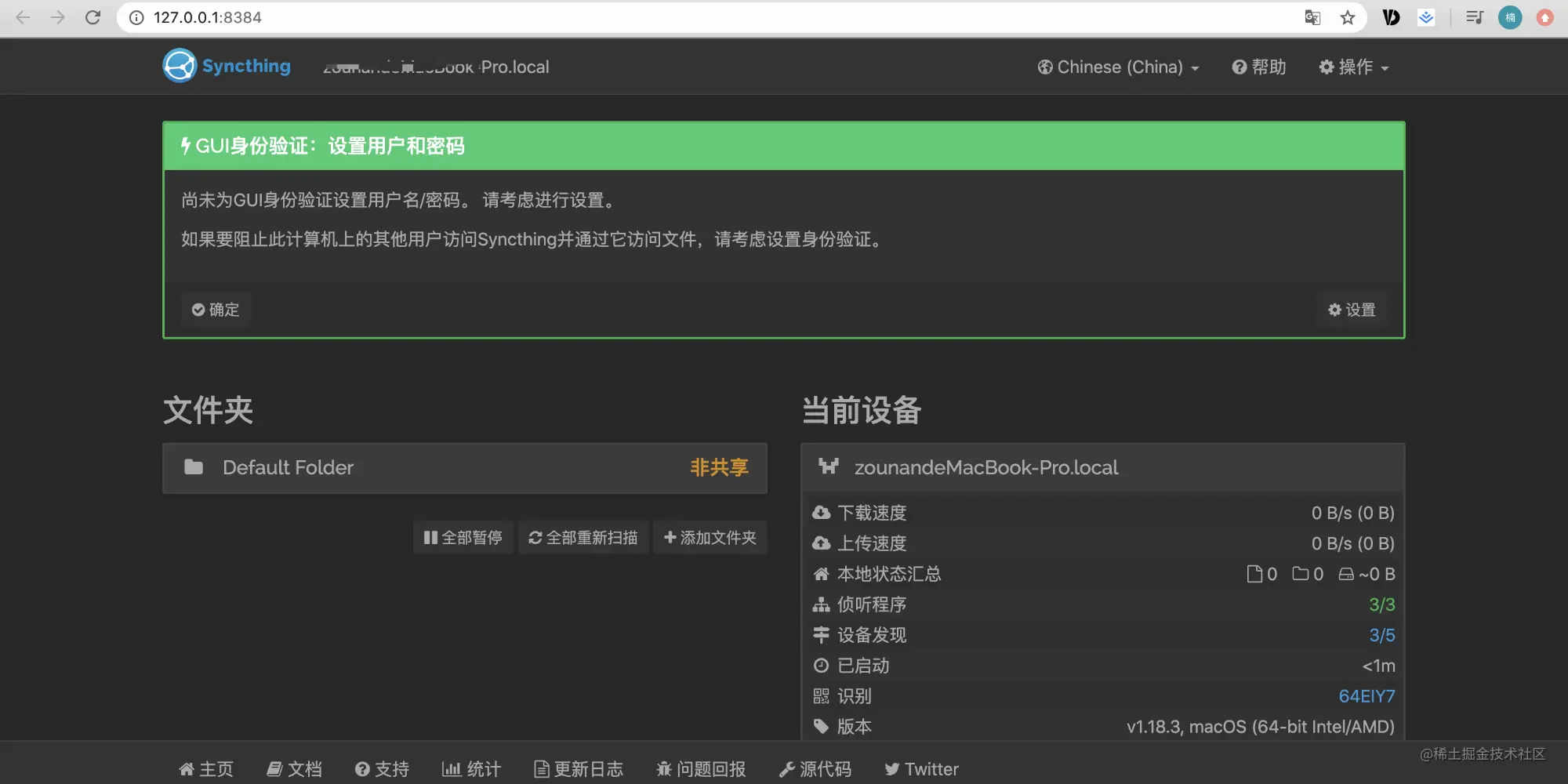Open Chinese (China) language dropdown
The width and height of the screenshot is (1568, 784).
pyautogui.click(x=1119, y=67)
